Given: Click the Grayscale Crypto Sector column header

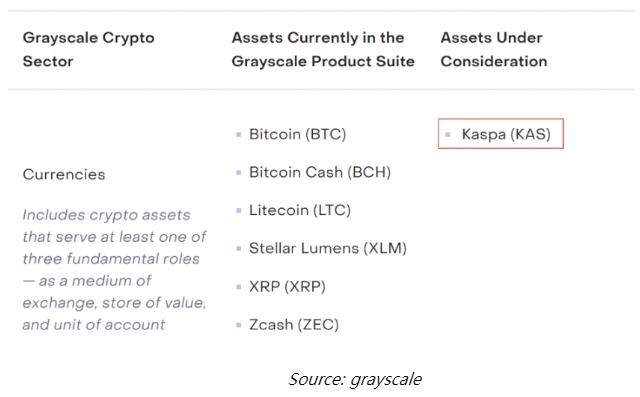Looking at the screenshot, I should (x=89, y=49).
